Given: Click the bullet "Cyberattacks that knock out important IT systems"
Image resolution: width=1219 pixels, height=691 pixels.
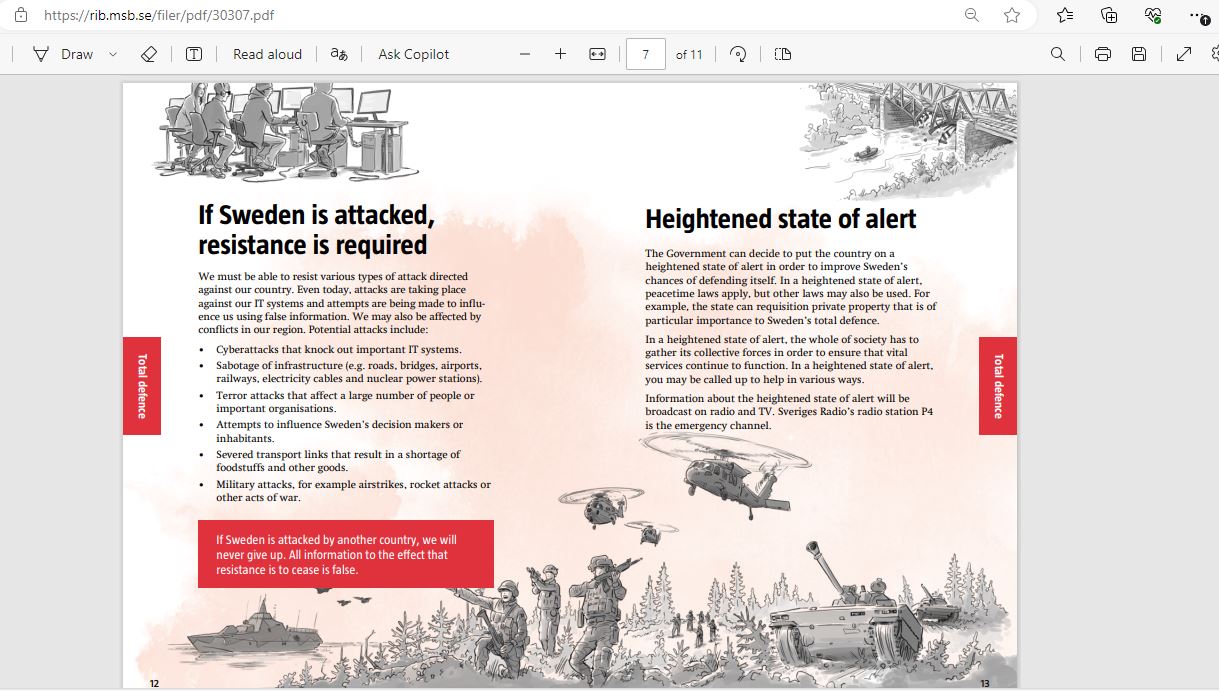Looking at the screenshot, I should pos(339,349).
